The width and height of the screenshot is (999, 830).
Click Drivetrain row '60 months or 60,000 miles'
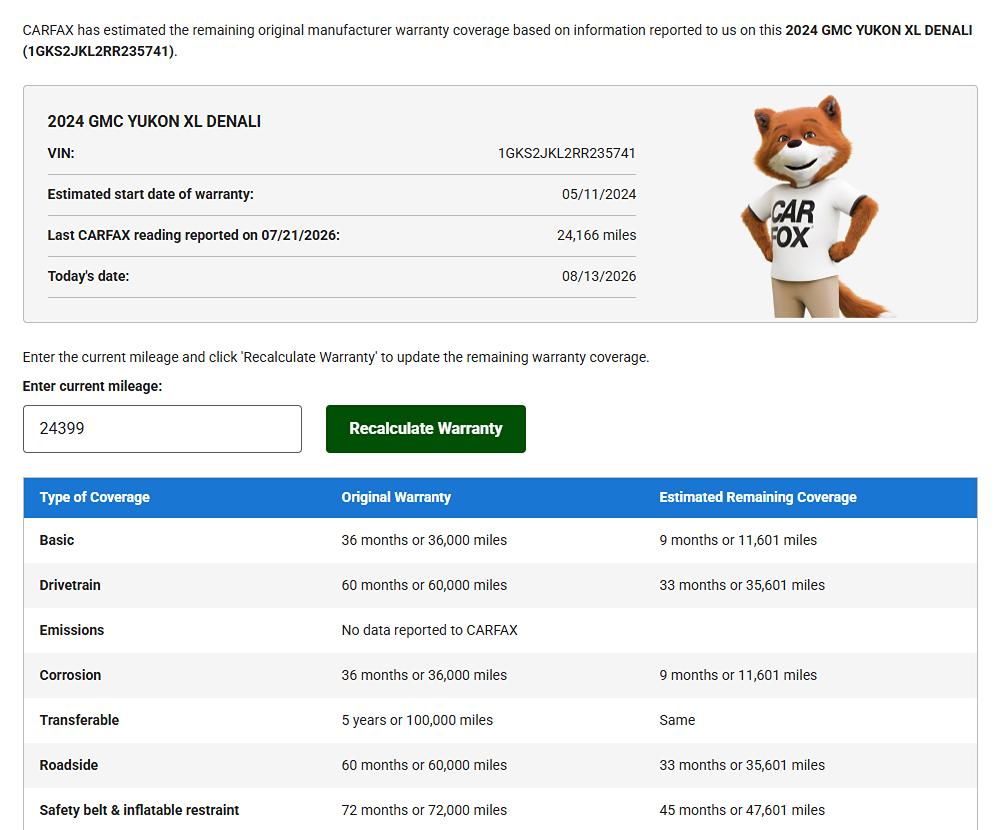click(424, 585)
